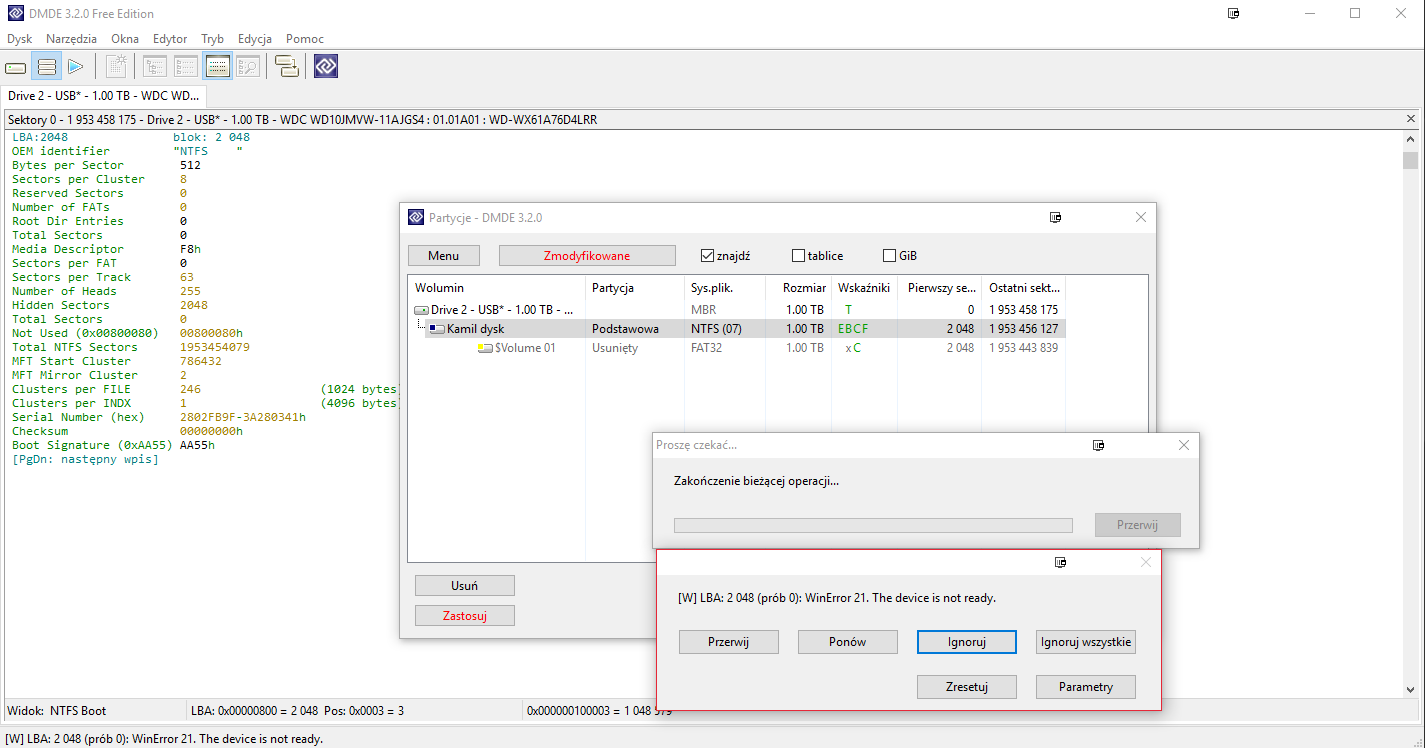Open the Tryb menu

[x=212, y=39]
